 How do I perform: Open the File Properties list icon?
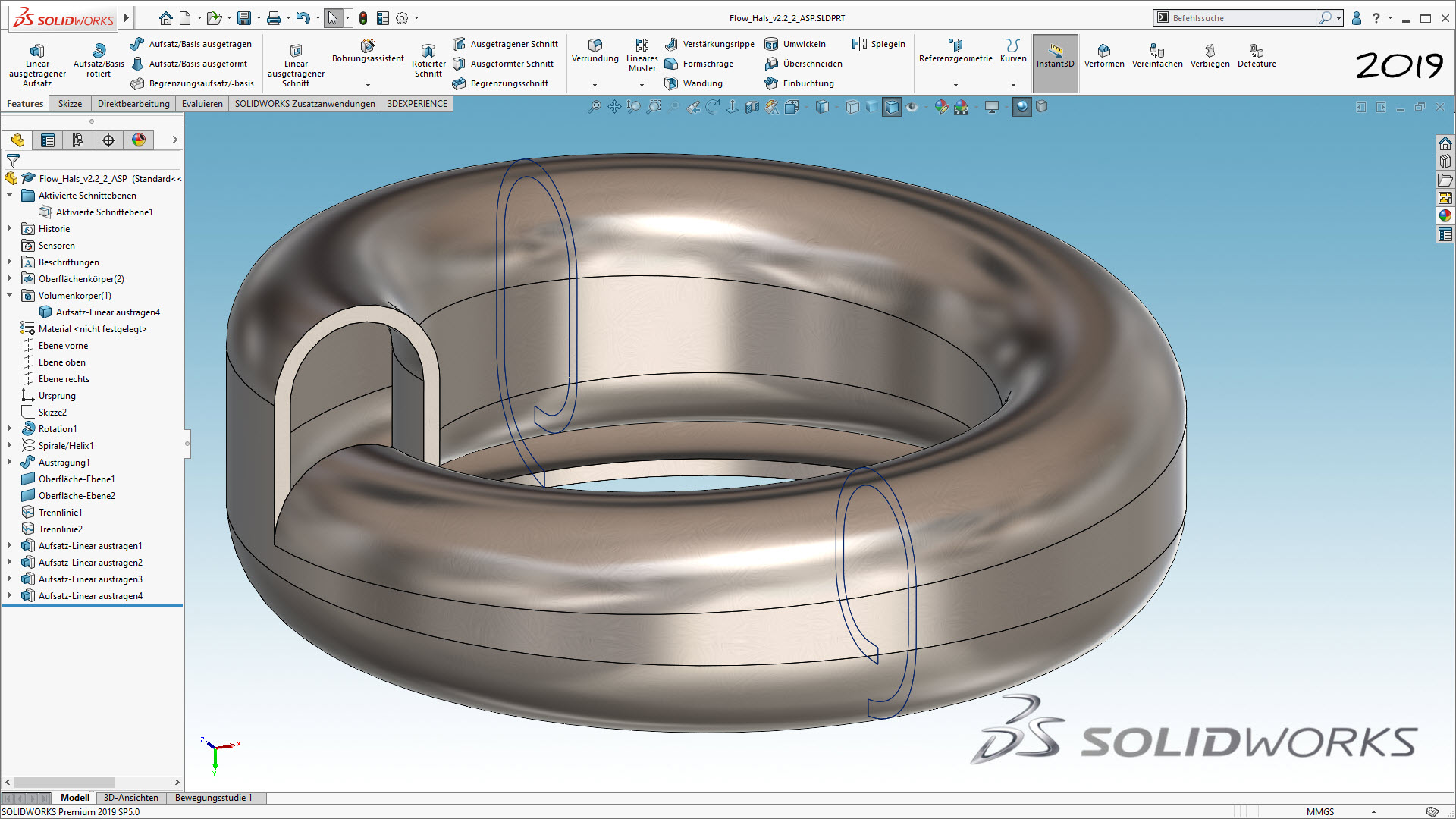(383, 17)
